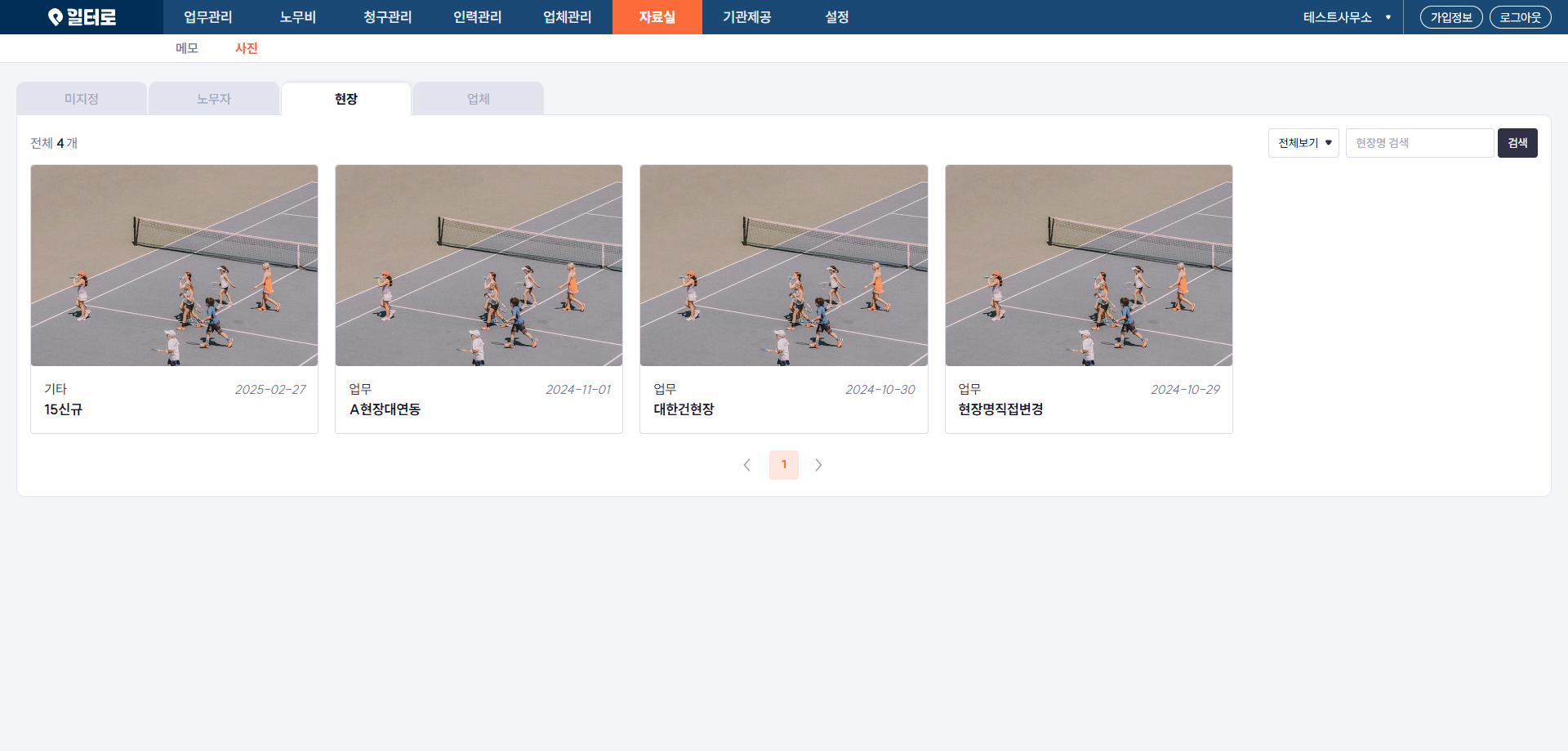
Task: Select page 1 in pagination
Action: 783,465
